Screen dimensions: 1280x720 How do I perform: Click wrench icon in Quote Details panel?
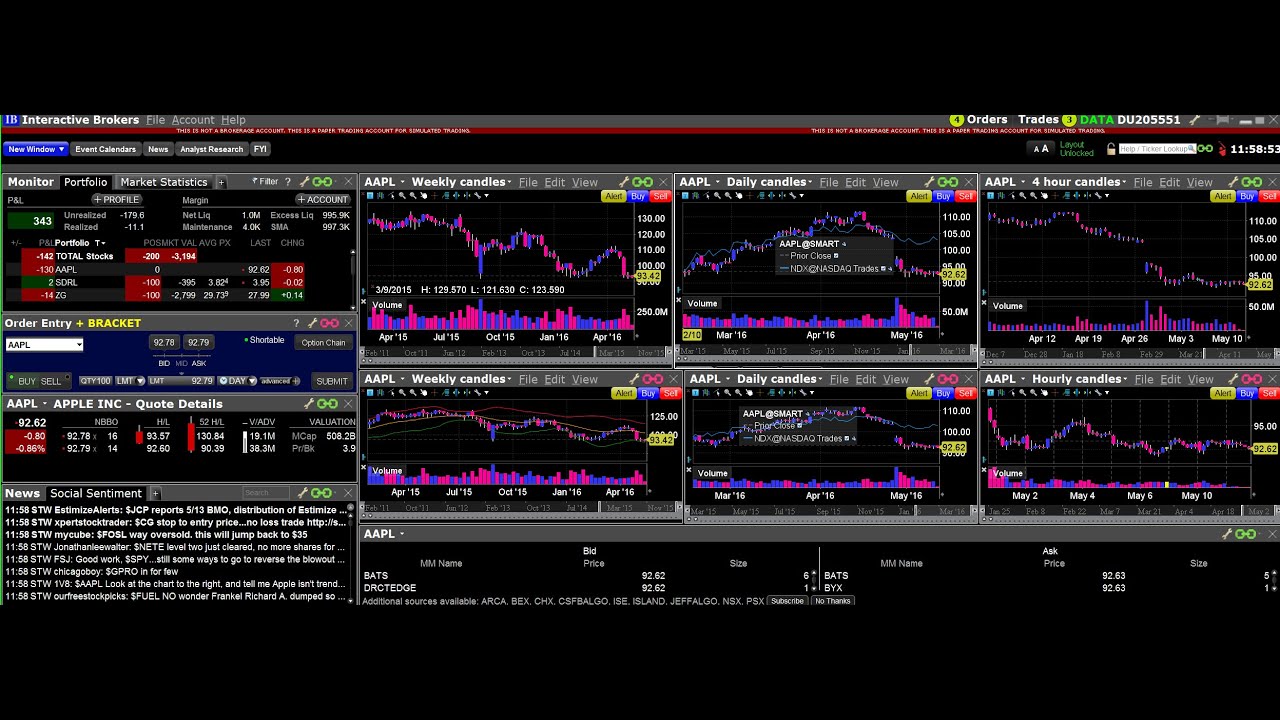click(310, 404)
